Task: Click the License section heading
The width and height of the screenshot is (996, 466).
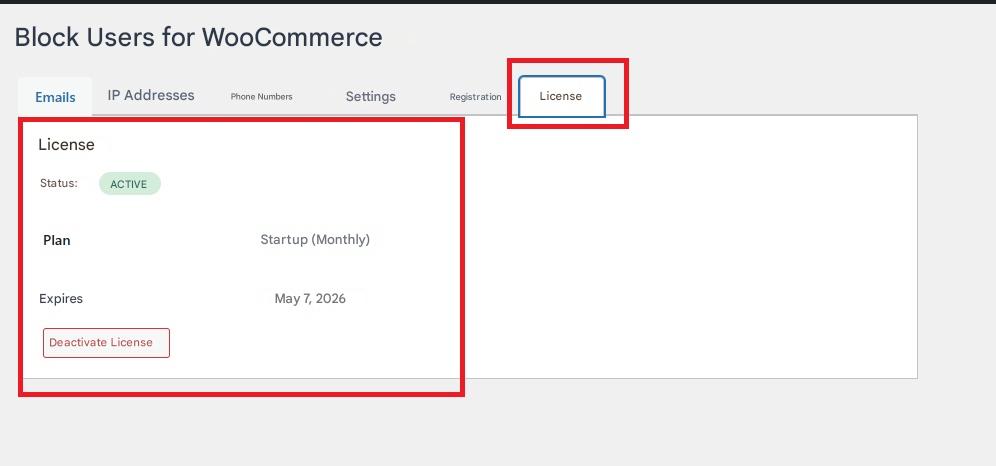Action: (66, 145)
